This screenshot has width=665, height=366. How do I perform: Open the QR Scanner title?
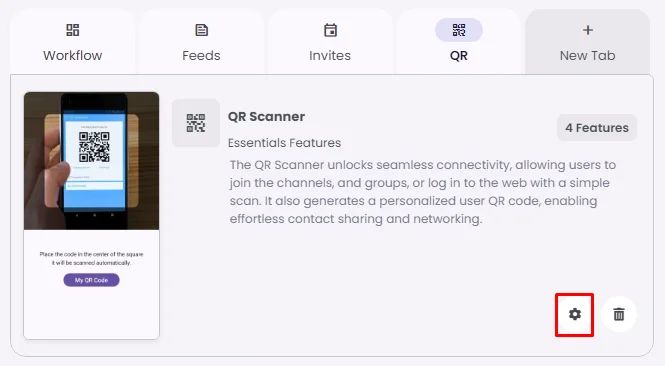pyautogui.click(x=266, y=117)
